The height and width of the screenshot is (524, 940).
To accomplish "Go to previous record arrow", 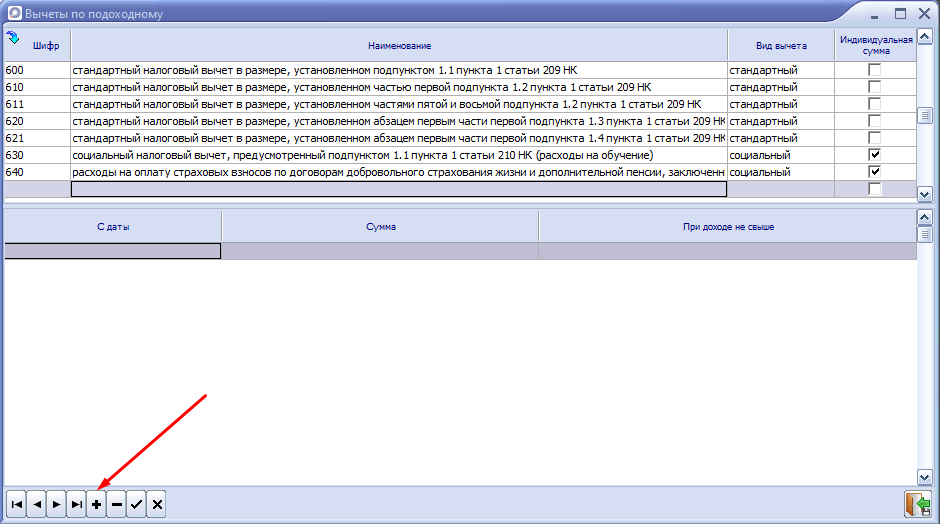I will tap(36, 505).
